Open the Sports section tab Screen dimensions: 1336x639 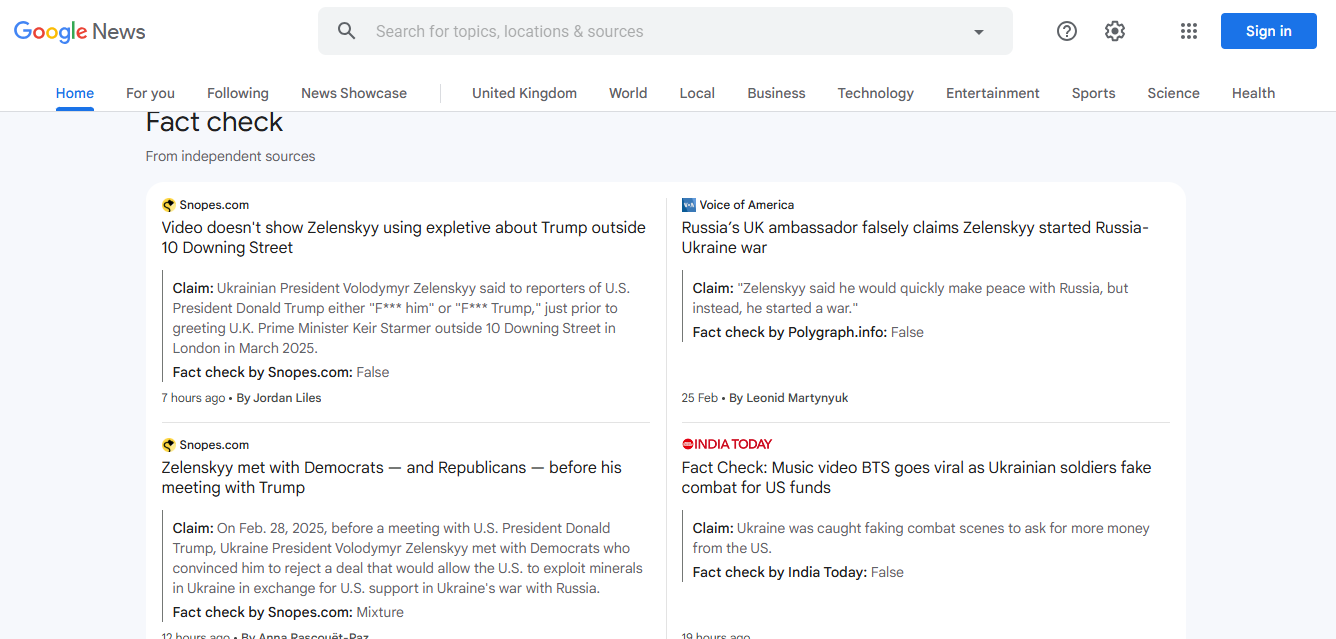click(1093, 93)
